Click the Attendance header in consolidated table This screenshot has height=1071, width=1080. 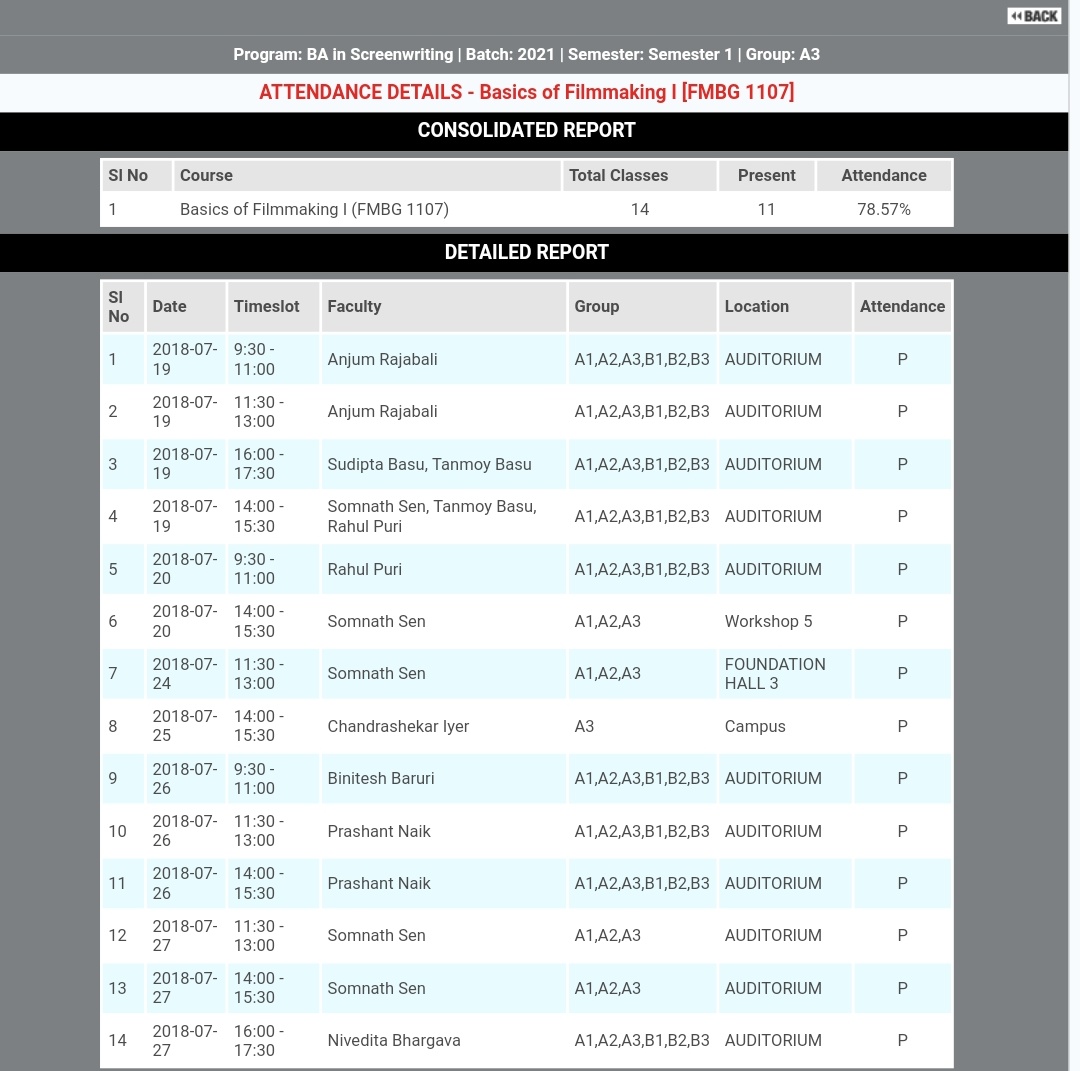click(x=883, y=175)
